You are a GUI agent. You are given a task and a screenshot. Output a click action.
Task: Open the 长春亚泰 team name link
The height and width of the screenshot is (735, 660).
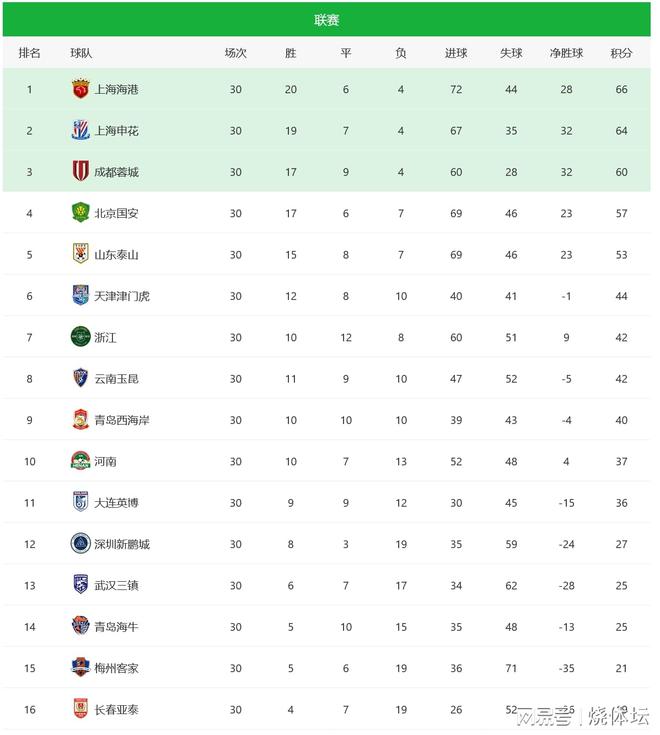(x=116, y=710)
